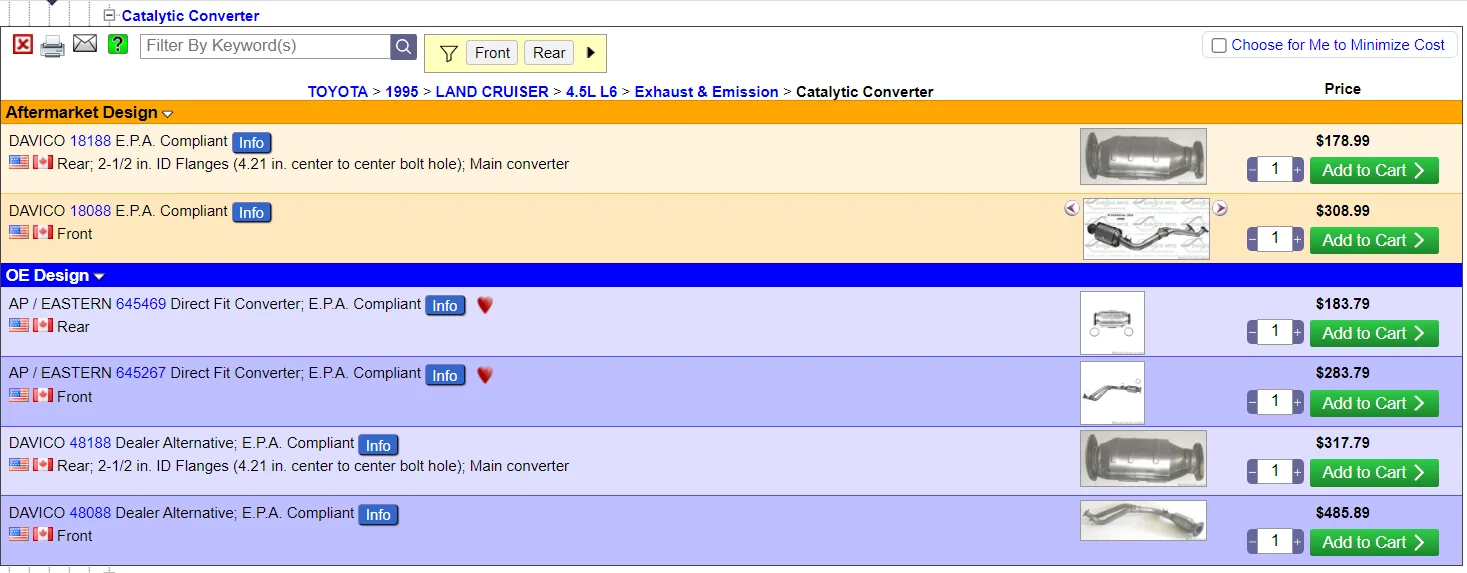Open Info for DAVICO 48188
This screenshot has height=573, width=1467.
tap(378, 446)
